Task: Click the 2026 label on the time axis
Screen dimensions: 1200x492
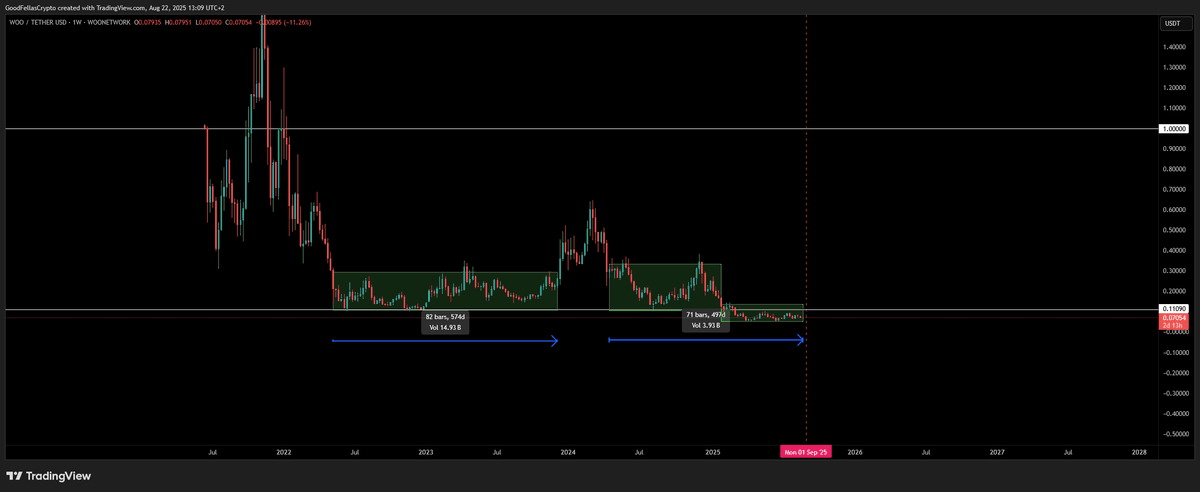Action: pyautogui.click(x=854, y=452)
